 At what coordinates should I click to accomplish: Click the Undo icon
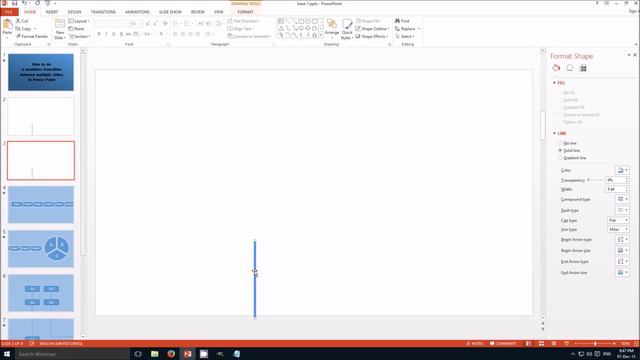coord(24,3)
